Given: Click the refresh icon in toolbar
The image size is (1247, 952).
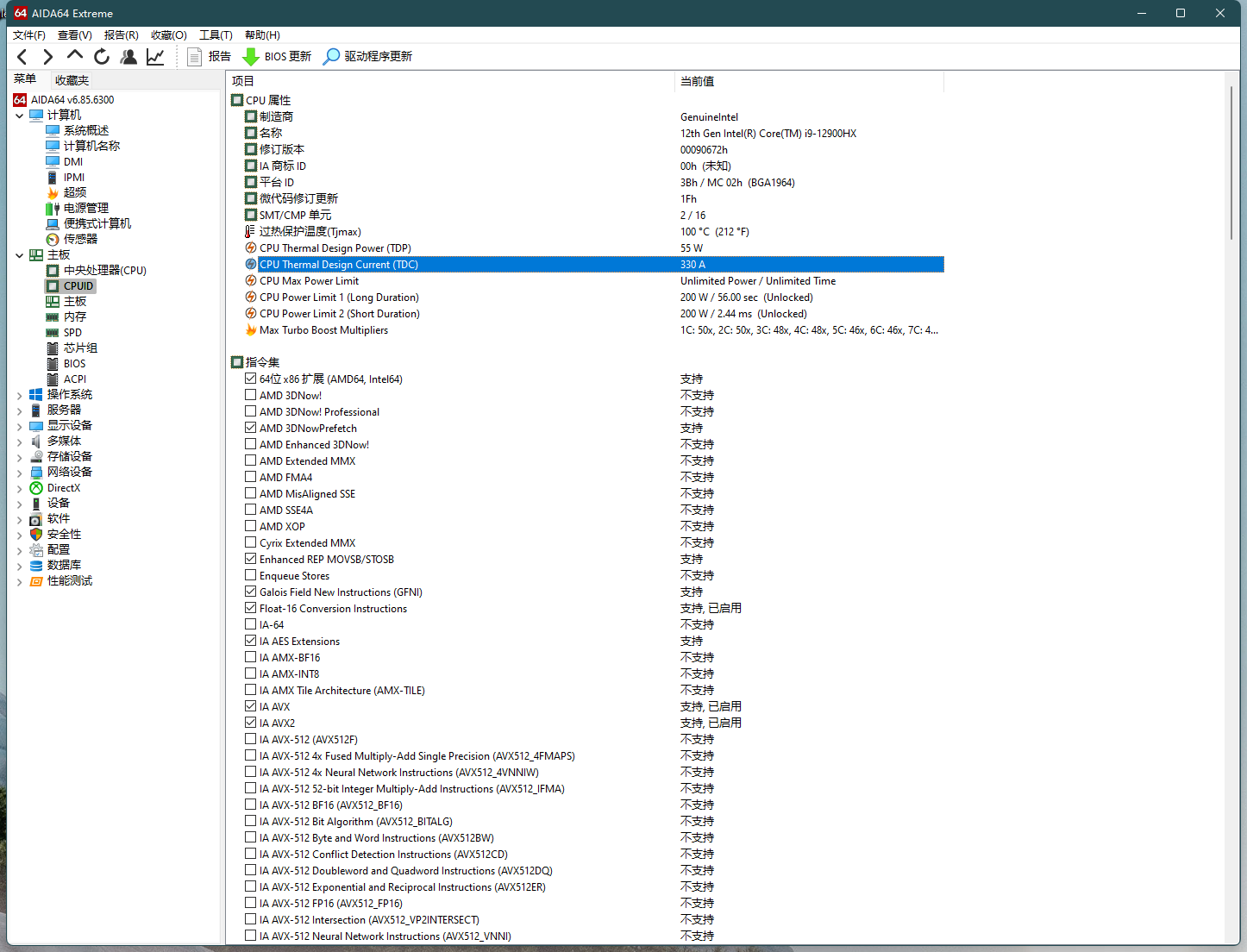Looking at the screenshot, I should (x=102, y=57).
